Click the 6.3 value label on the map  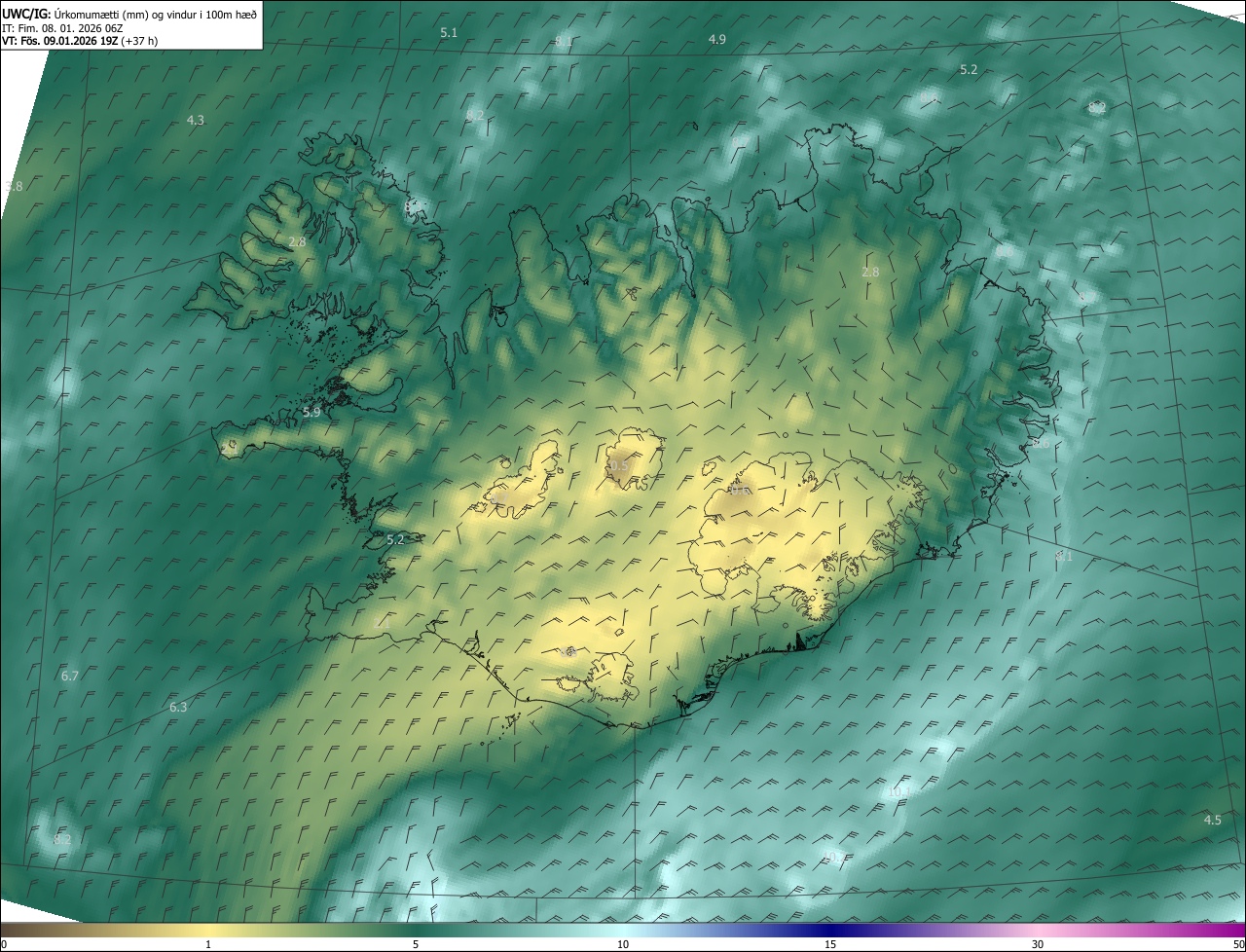click(178, 707)
